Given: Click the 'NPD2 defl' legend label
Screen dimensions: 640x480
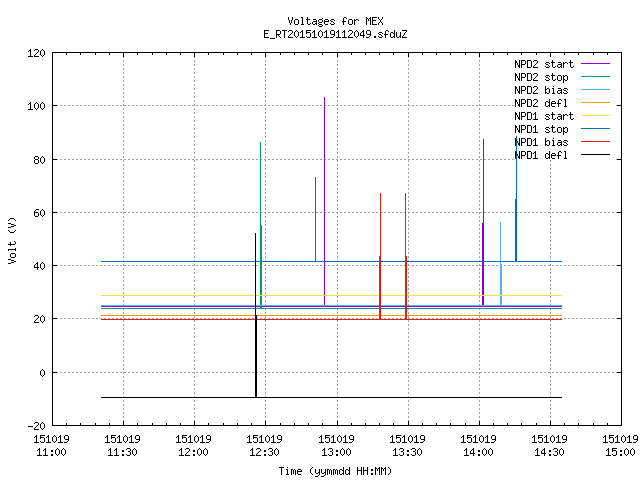Looking at the screenshot, I should click(541, 103).
